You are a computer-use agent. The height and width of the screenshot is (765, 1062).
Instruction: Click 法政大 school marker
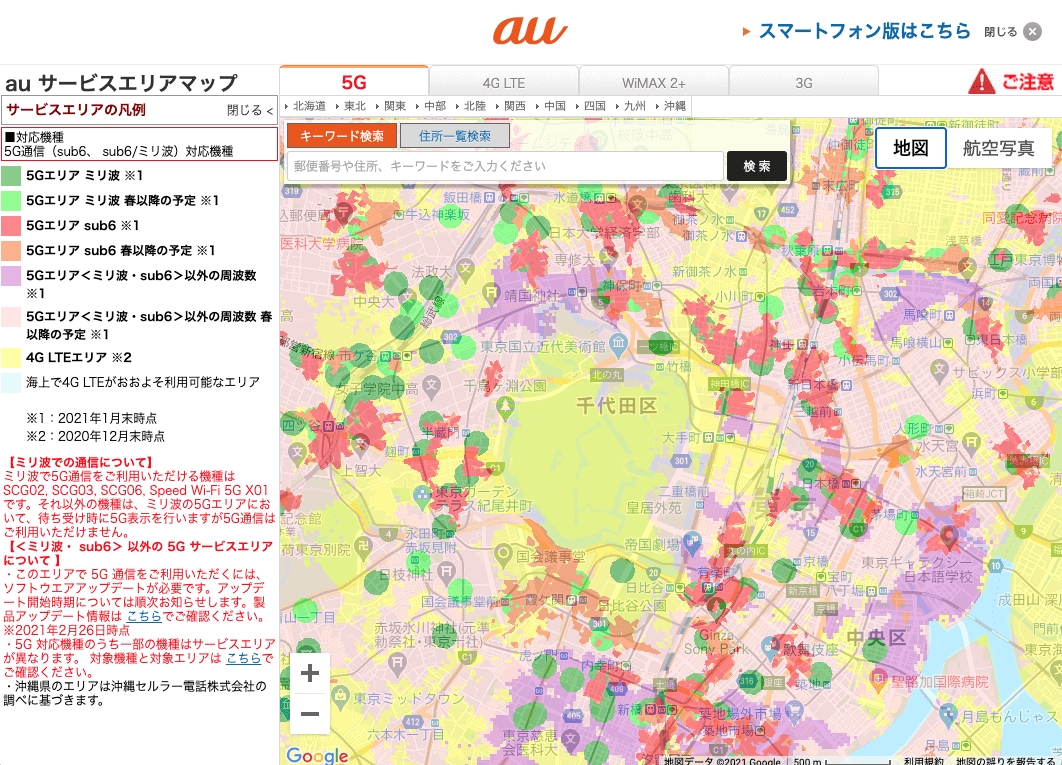coord(465,269)
